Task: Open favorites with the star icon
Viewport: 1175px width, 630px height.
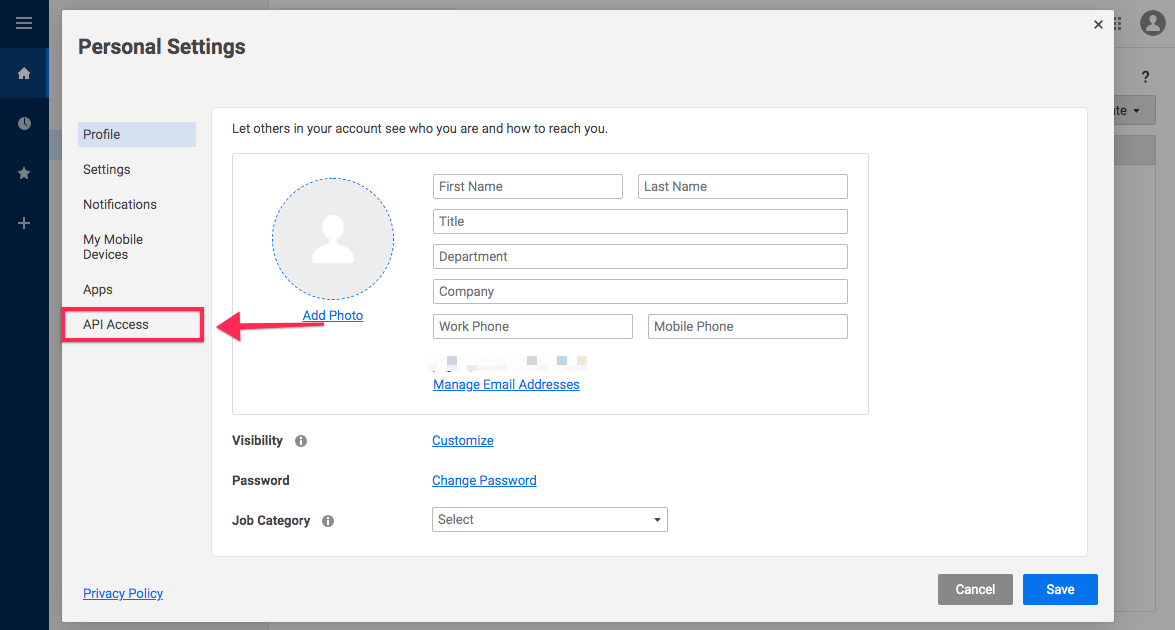Action: pos(24,173)
